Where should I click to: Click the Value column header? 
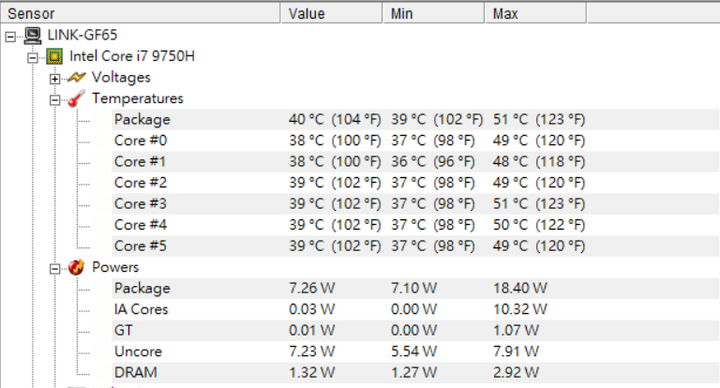pos(332,13)
